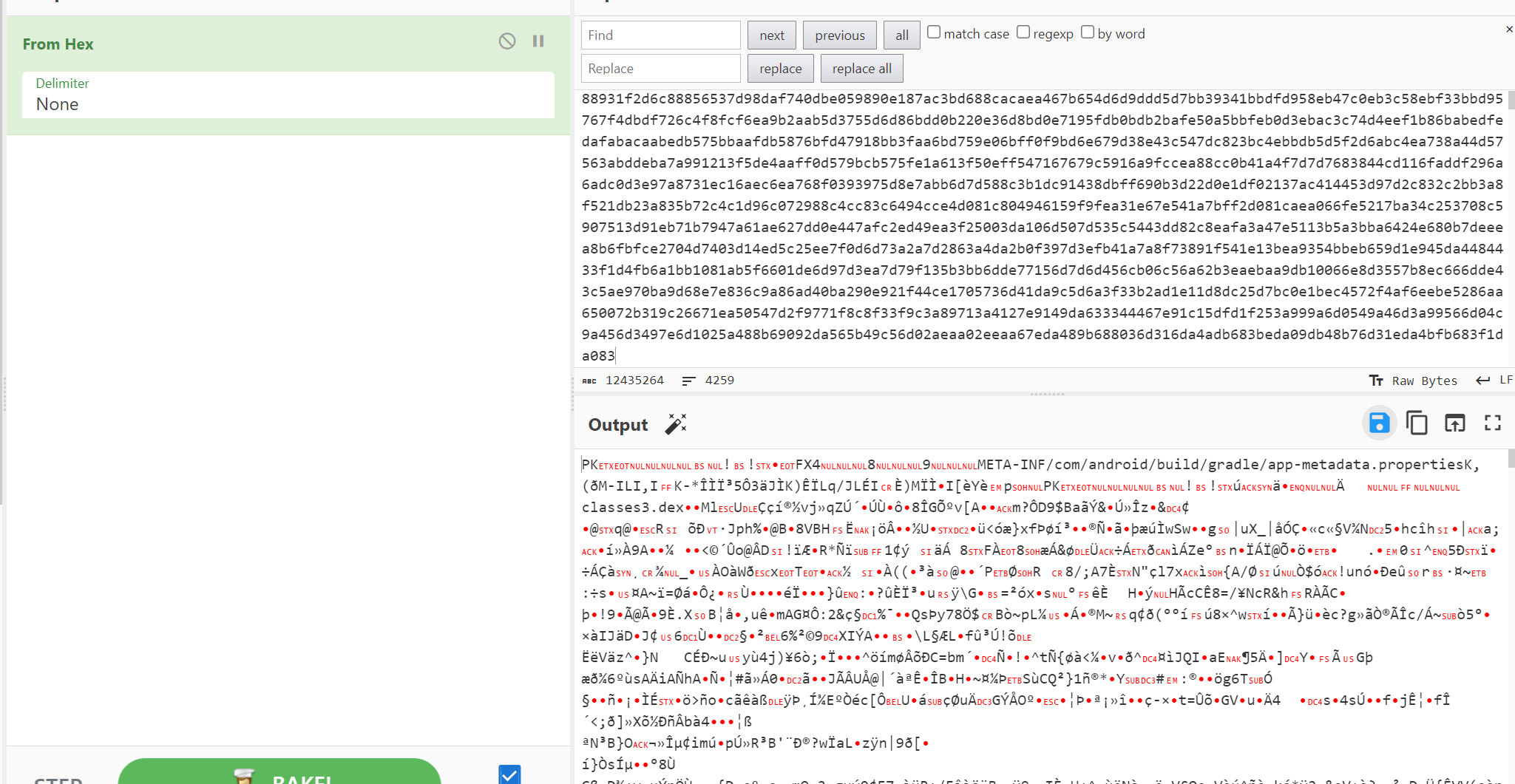Maximise the output pane
This screenshot has height=784, width=1515.
point(1493,423)
